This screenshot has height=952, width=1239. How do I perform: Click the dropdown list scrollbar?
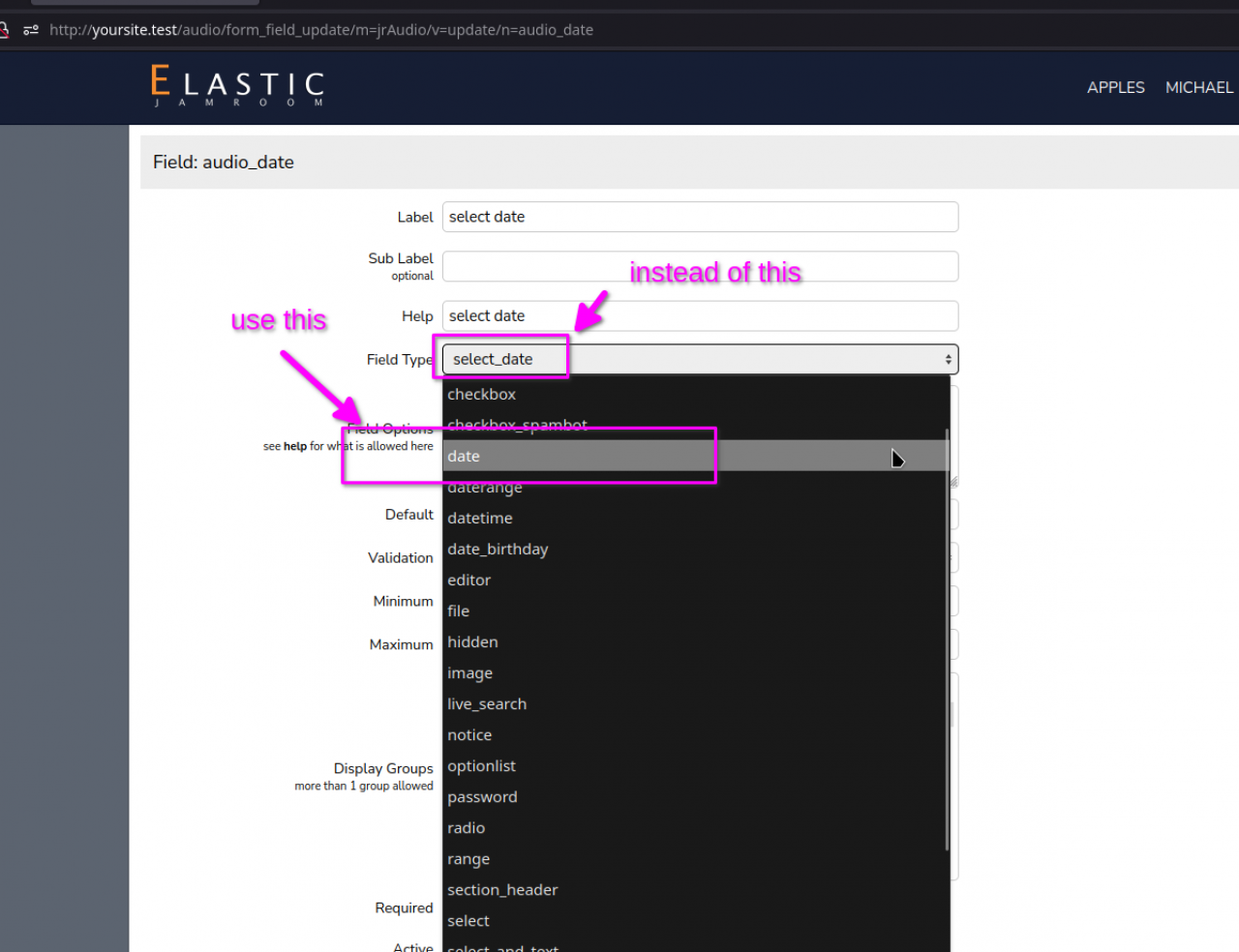point(947,639)
